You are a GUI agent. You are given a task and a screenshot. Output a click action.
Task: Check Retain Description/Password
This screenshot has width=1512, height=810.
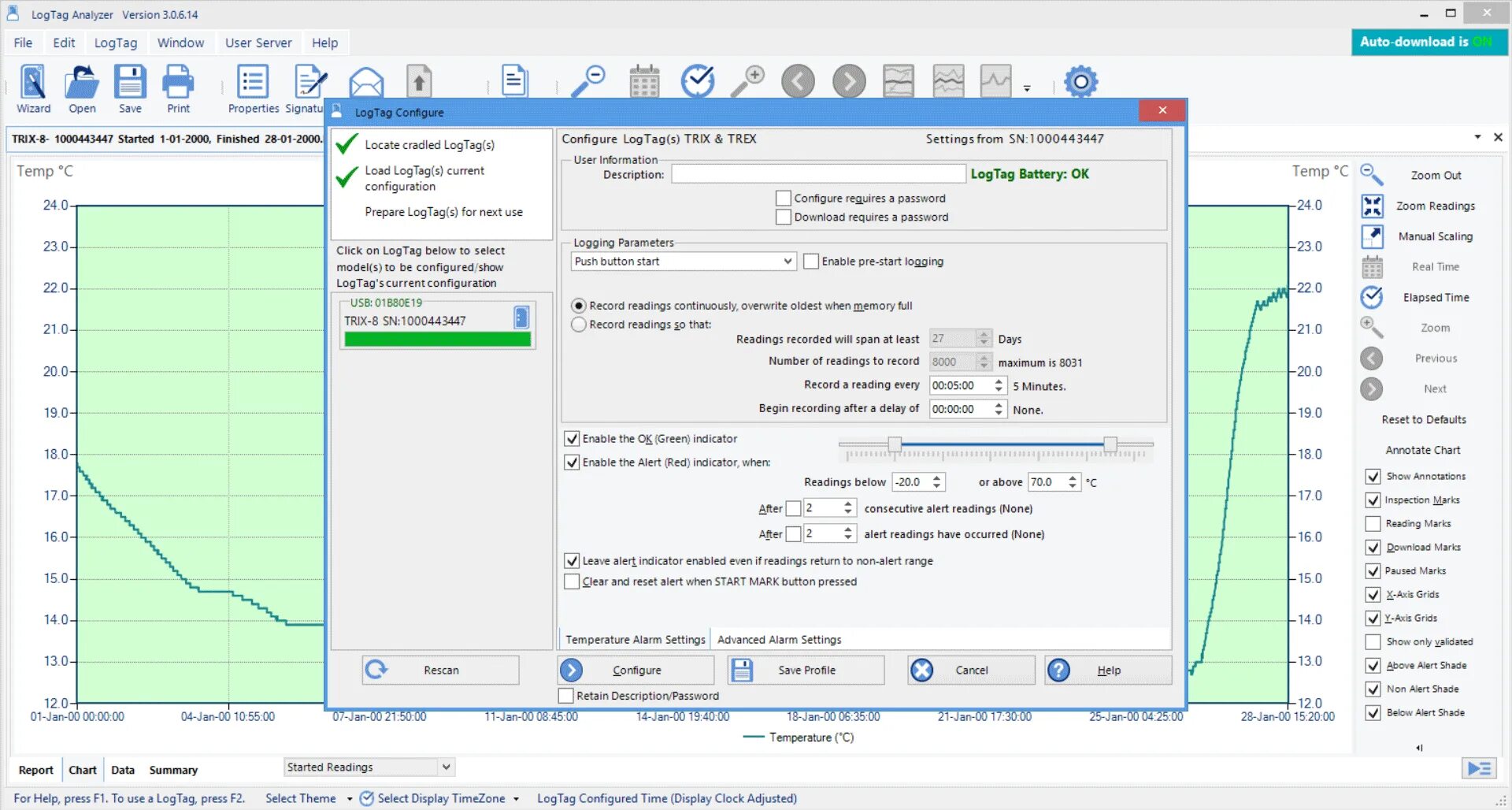(x=565, y=696)
